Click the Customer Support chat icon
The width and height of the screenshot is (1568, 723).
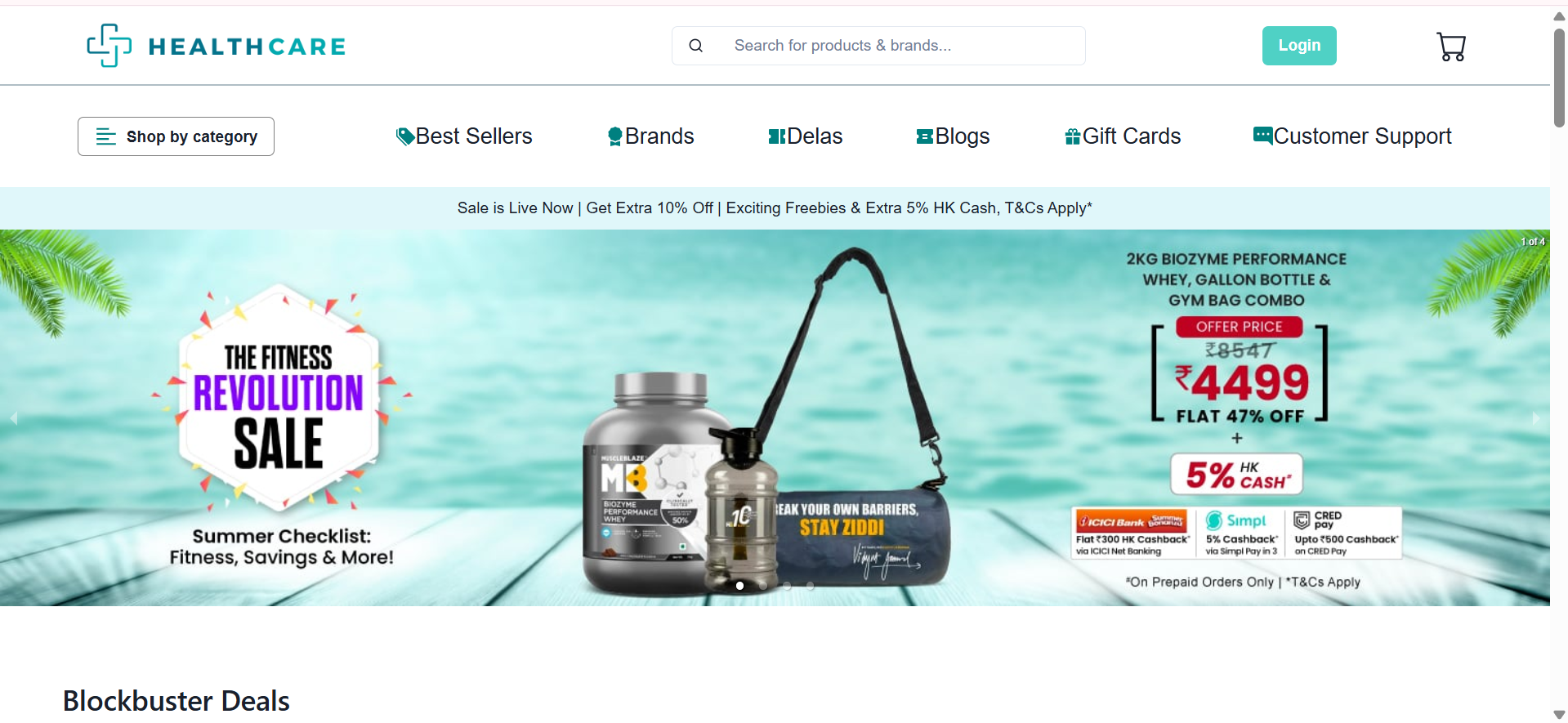point(1262,136)
